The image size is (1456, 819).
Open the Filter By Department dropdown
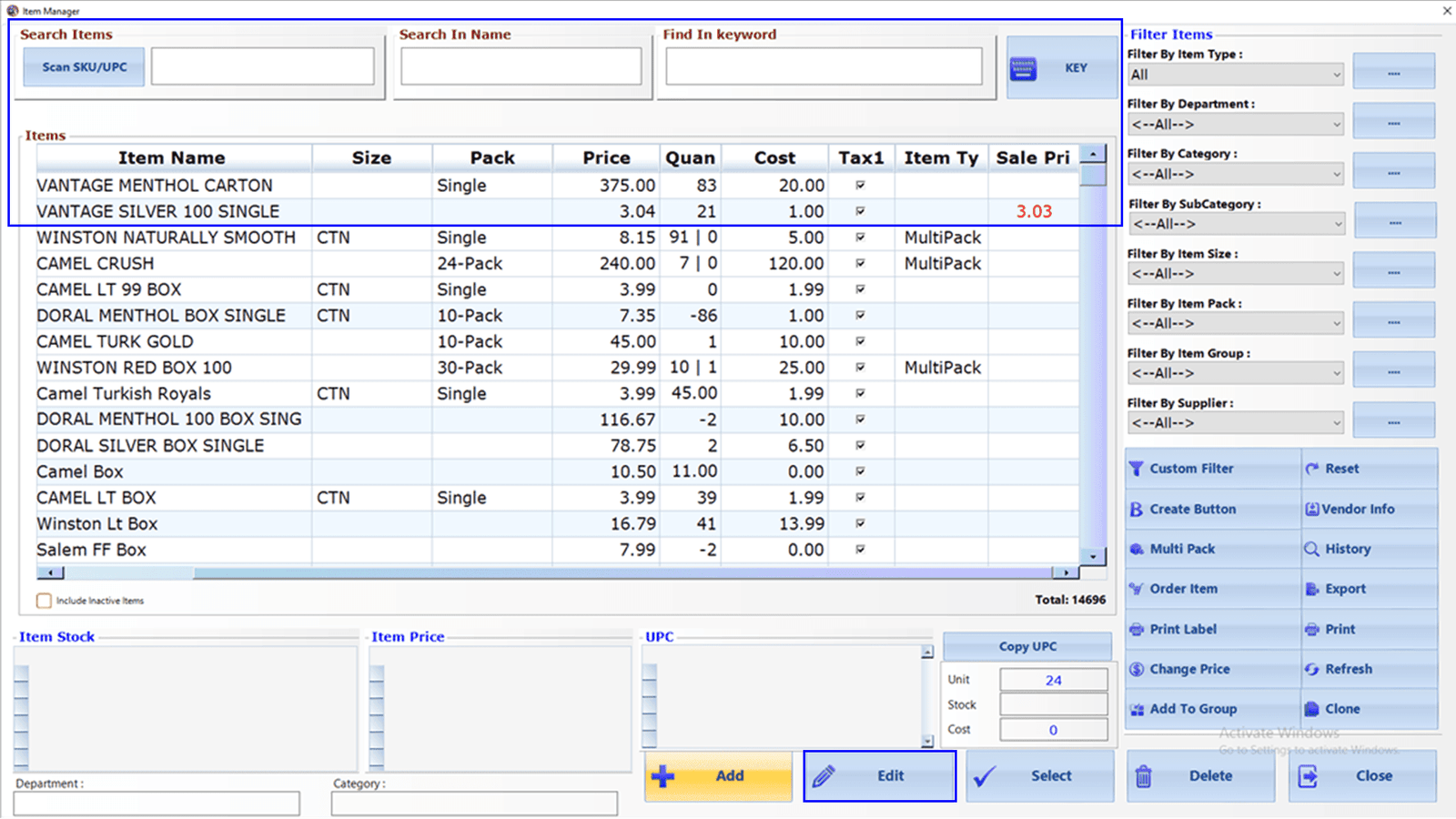1236,125
